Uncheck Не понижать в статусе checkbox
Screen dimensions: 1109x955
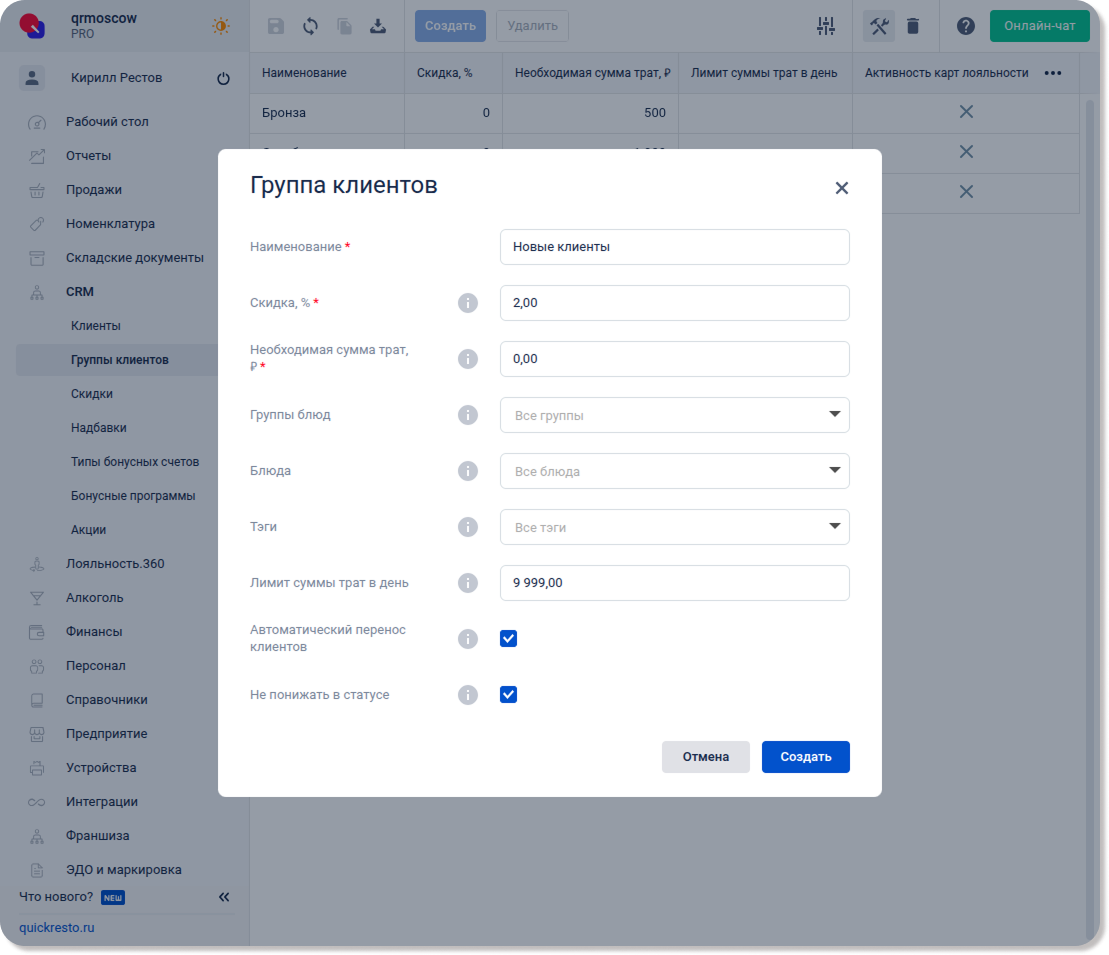pyautogui.click(x=508, y=695)
